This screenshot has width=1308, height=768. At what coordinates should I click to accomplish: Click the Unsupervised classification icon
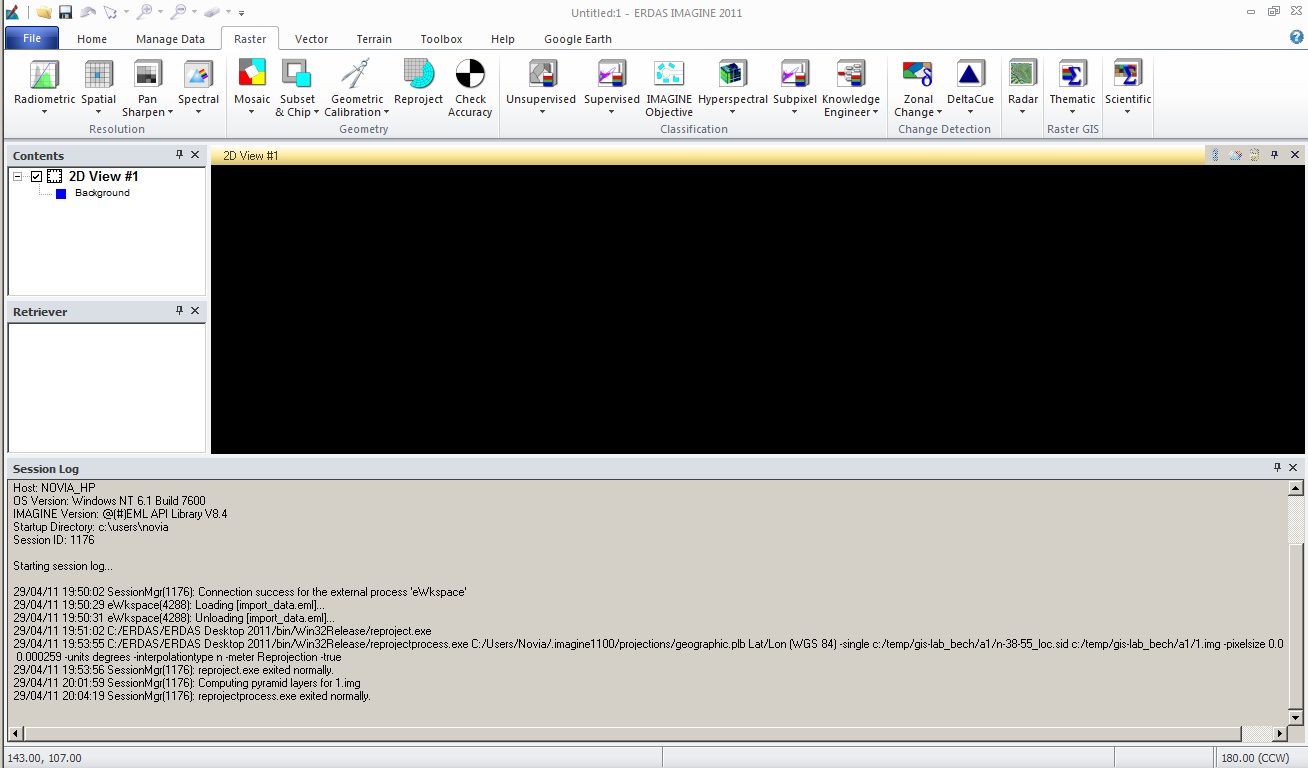tap(541, 74)
